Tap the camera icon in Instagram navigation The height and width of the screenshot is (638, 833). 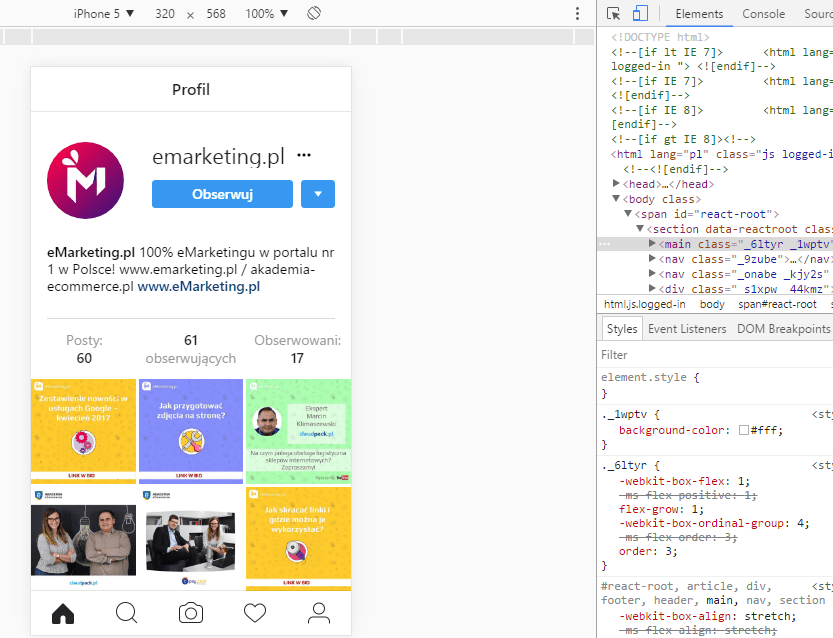tap(191, 613)
